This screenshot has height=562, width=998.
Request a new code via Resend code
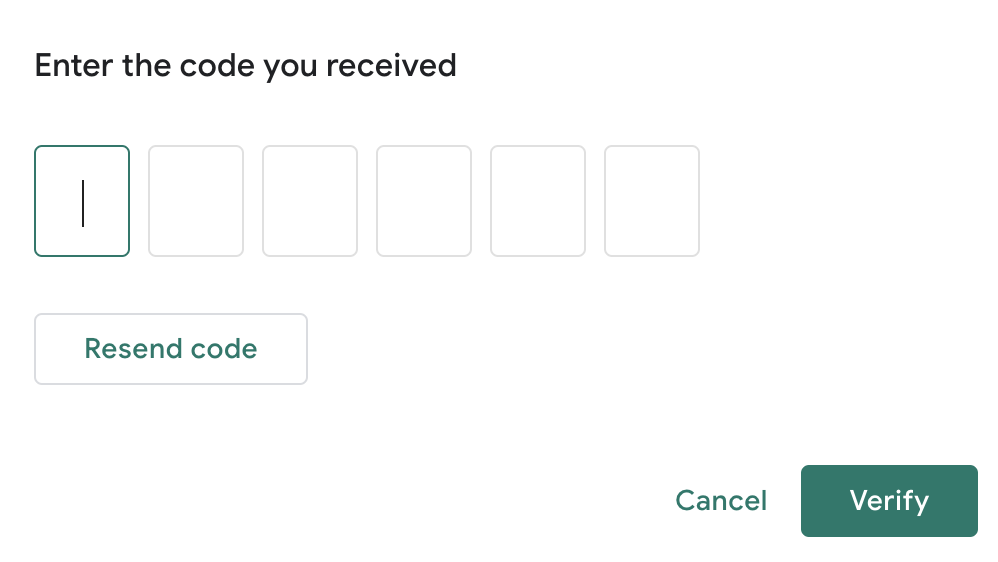[x=171, y=349]
